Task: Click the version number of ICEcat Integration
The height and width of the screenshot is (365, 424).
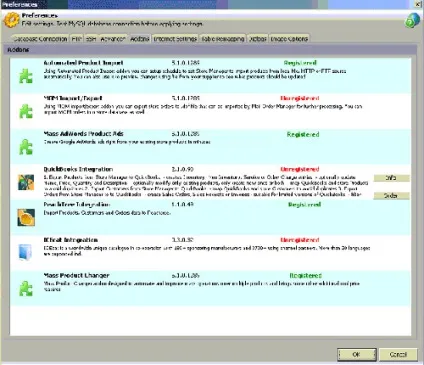Action: [182, 240]
